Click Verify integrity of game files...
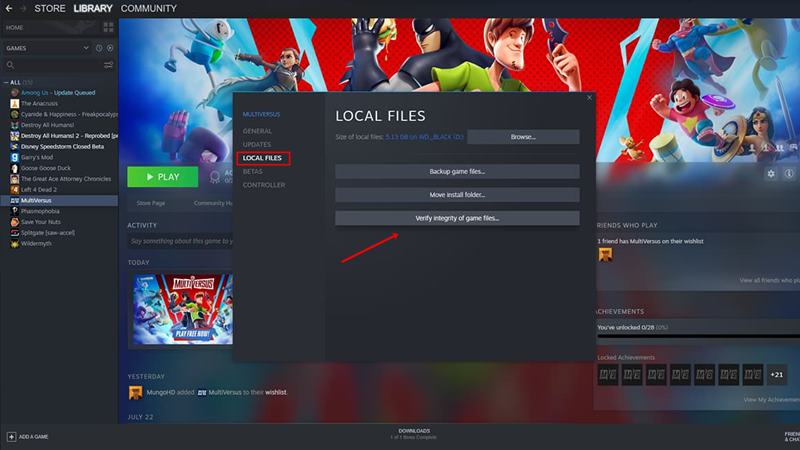 pyautogui.click(x=457, y=218)
